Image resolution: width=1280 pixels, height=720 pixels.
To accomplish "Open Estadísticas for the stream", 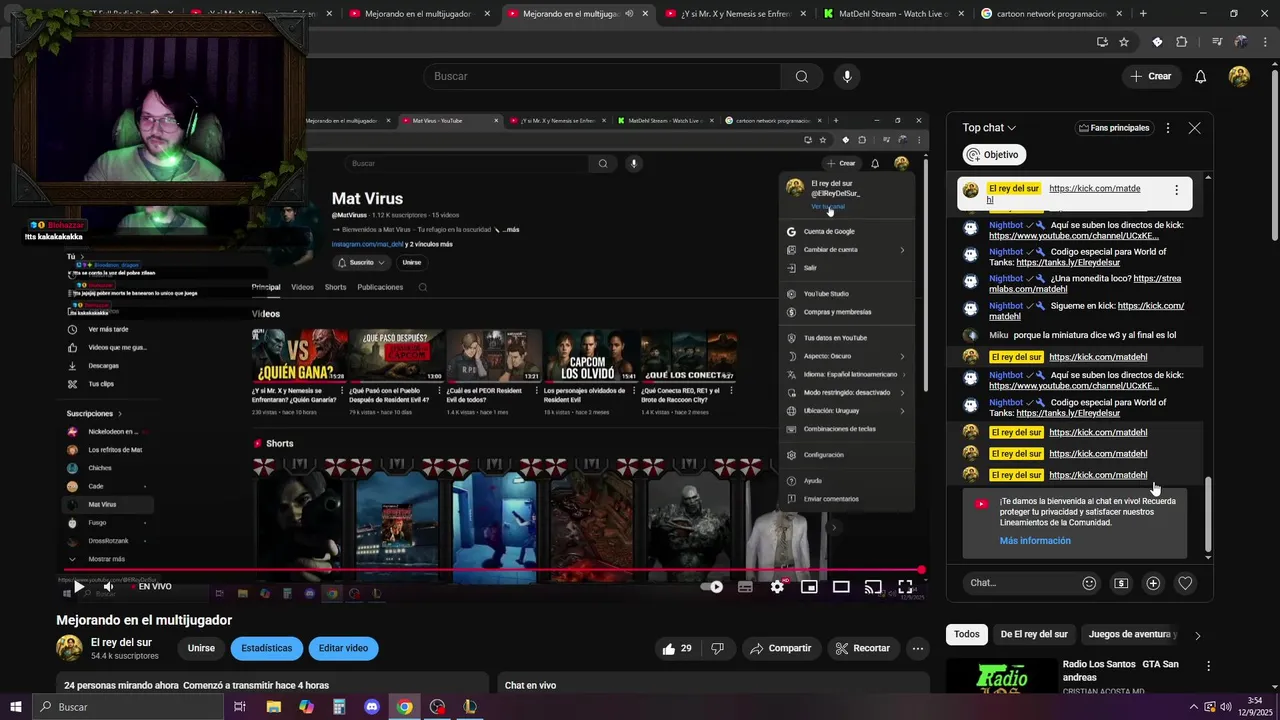I will point(267,648).
